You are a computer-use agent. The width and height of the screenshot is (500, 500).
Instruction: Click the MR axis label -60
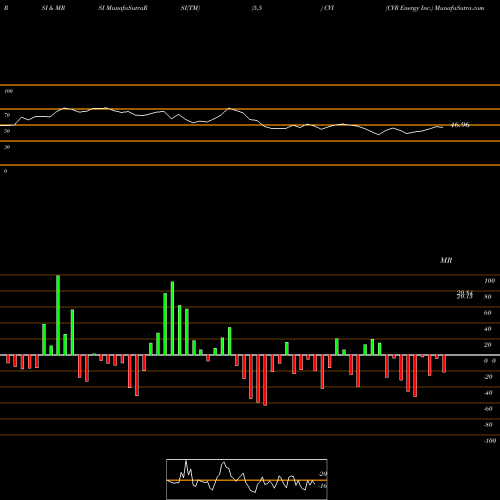point(488,409)
